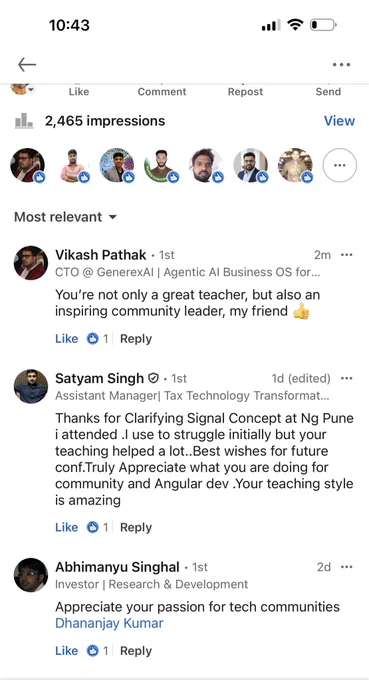Go back using the arrow icon
Viewport: 369px width, 680px height.
tap(27, 65)
